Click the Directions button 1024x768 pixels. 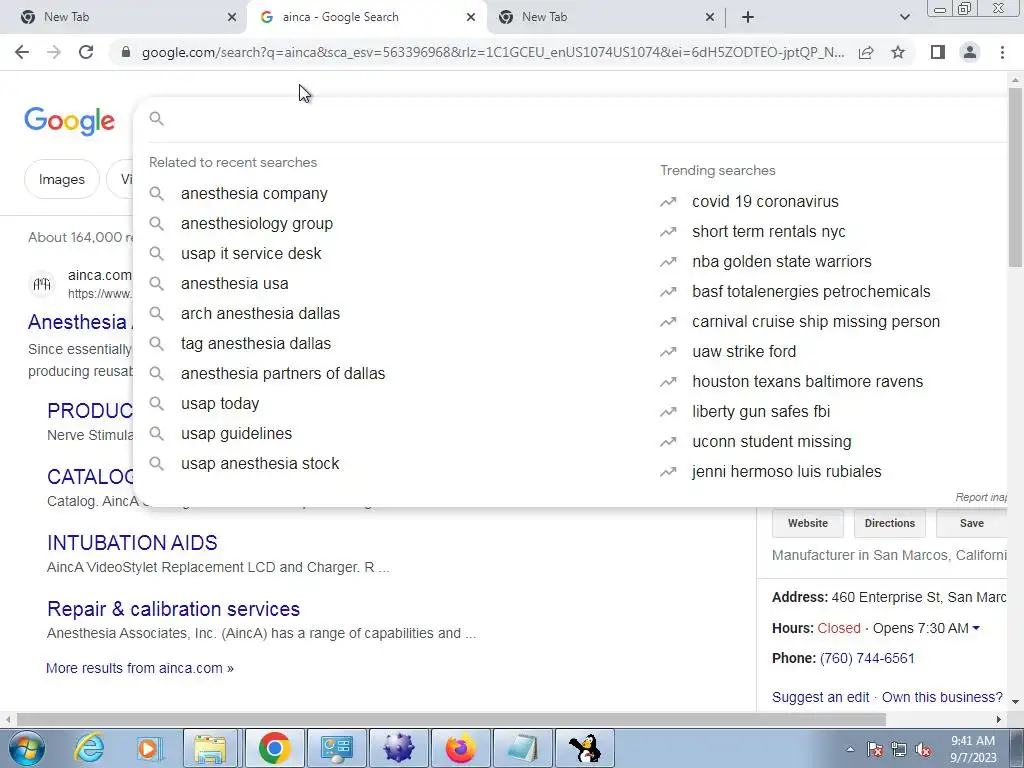pyautogui.click(x=889, y=524)
